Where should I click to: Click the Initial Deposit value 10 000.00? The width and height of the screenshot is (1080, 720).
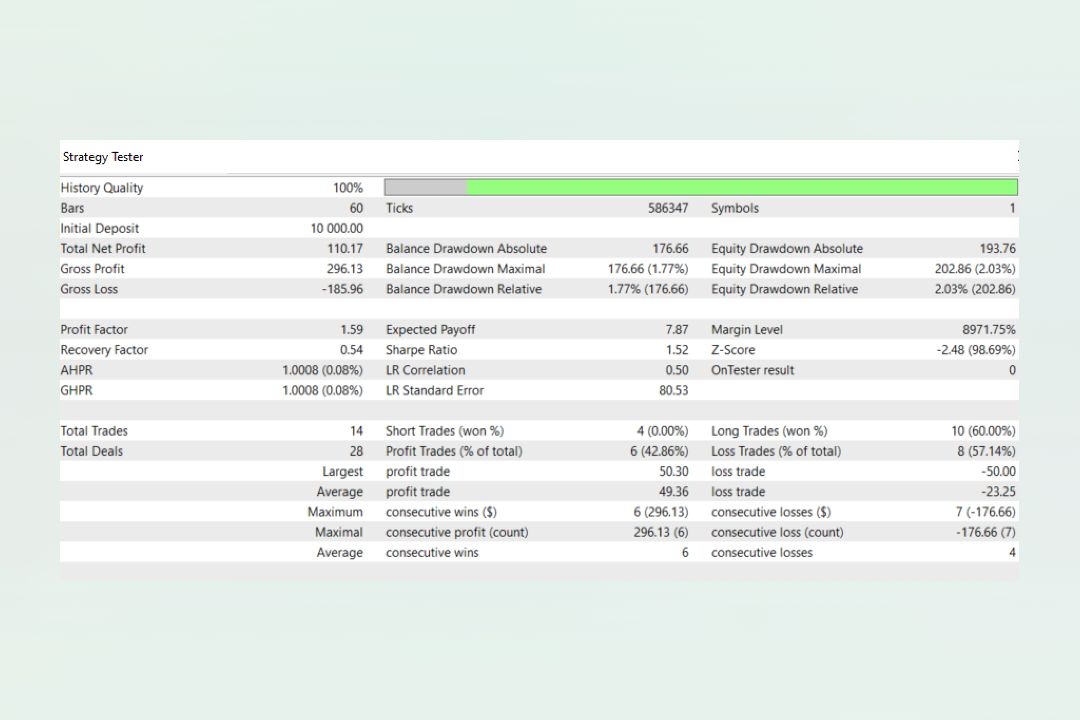point(336,228)
